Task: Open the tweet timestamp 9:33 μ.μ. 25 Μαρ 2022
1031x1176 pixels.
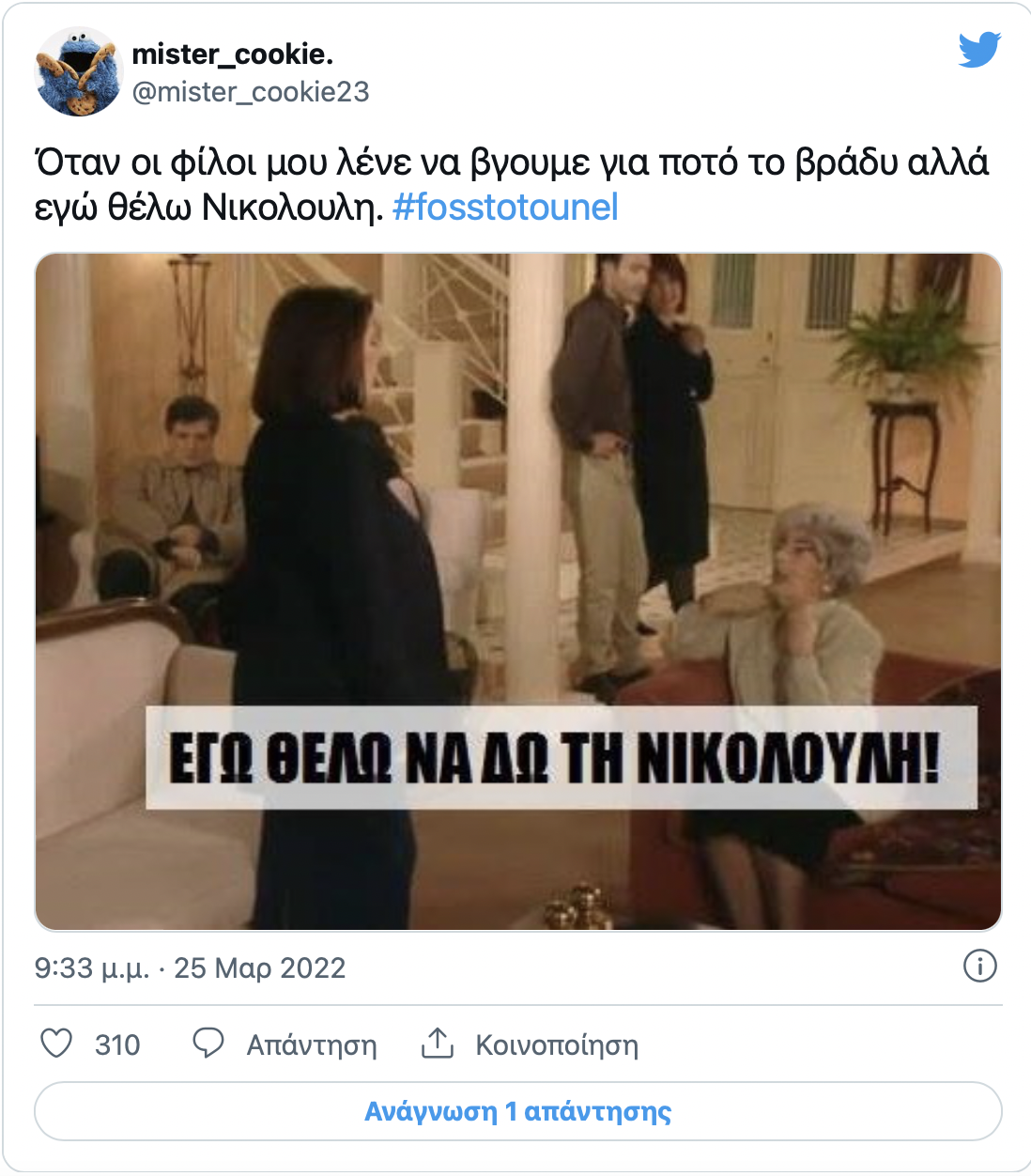Action: 191,967
